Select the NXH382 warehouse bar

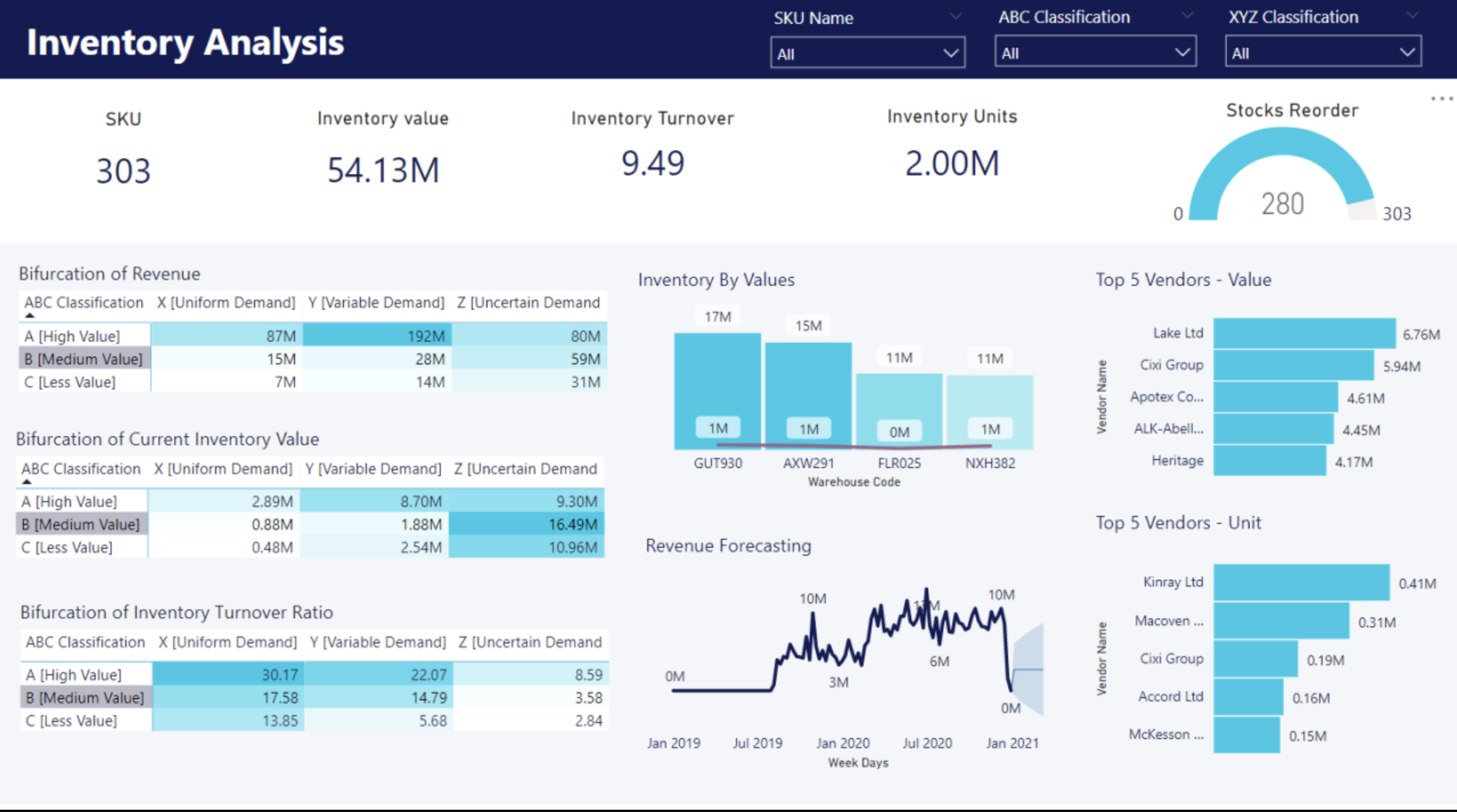point(990,412)
